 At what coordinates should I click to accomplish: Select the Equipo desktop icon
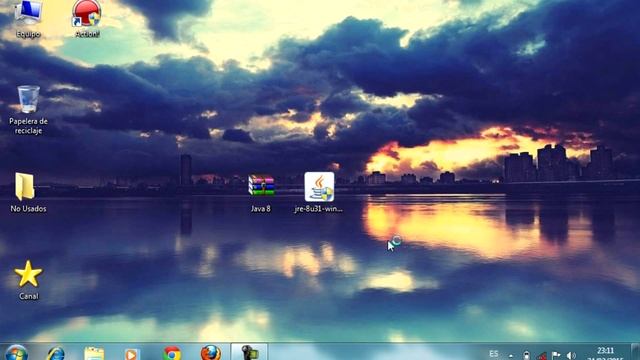[x=28, y=18]
